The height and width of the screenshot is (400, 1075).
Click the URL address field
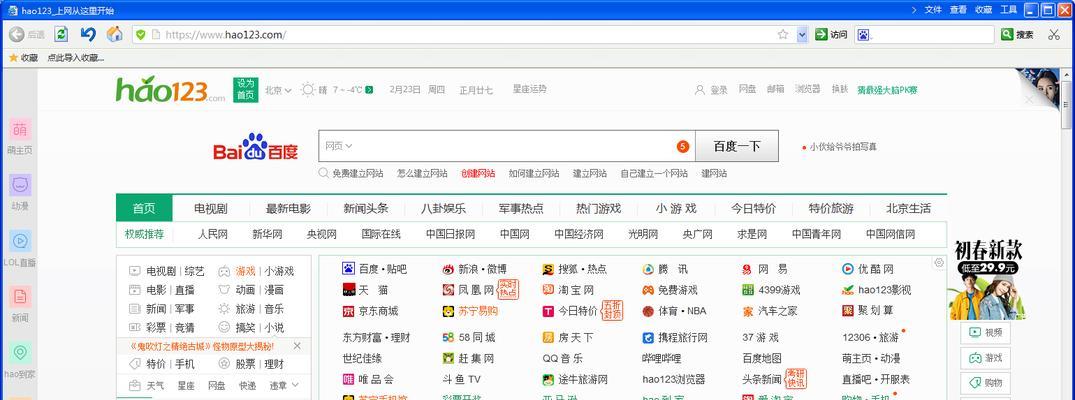[x=466, y=34]
